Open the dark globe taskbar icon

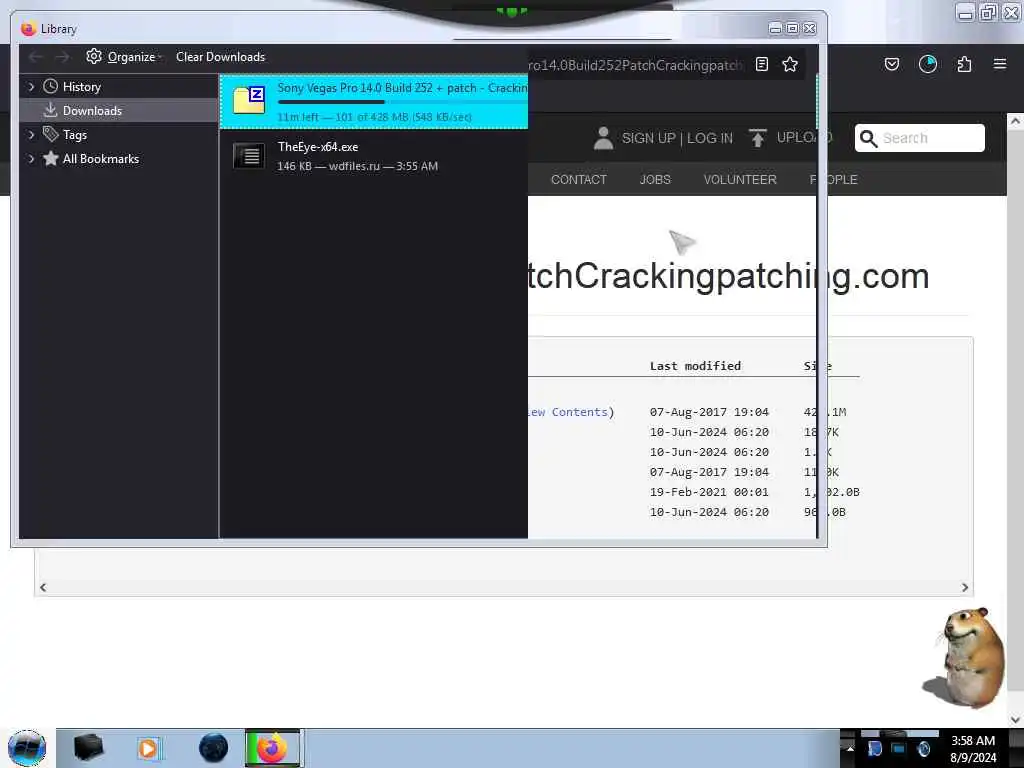coord(213,748)
